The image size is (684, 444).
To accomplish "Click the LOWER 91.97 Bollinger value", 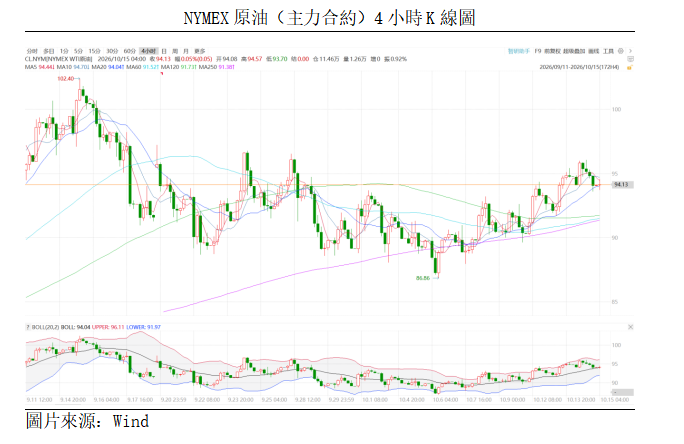I will tap(144, 327).
